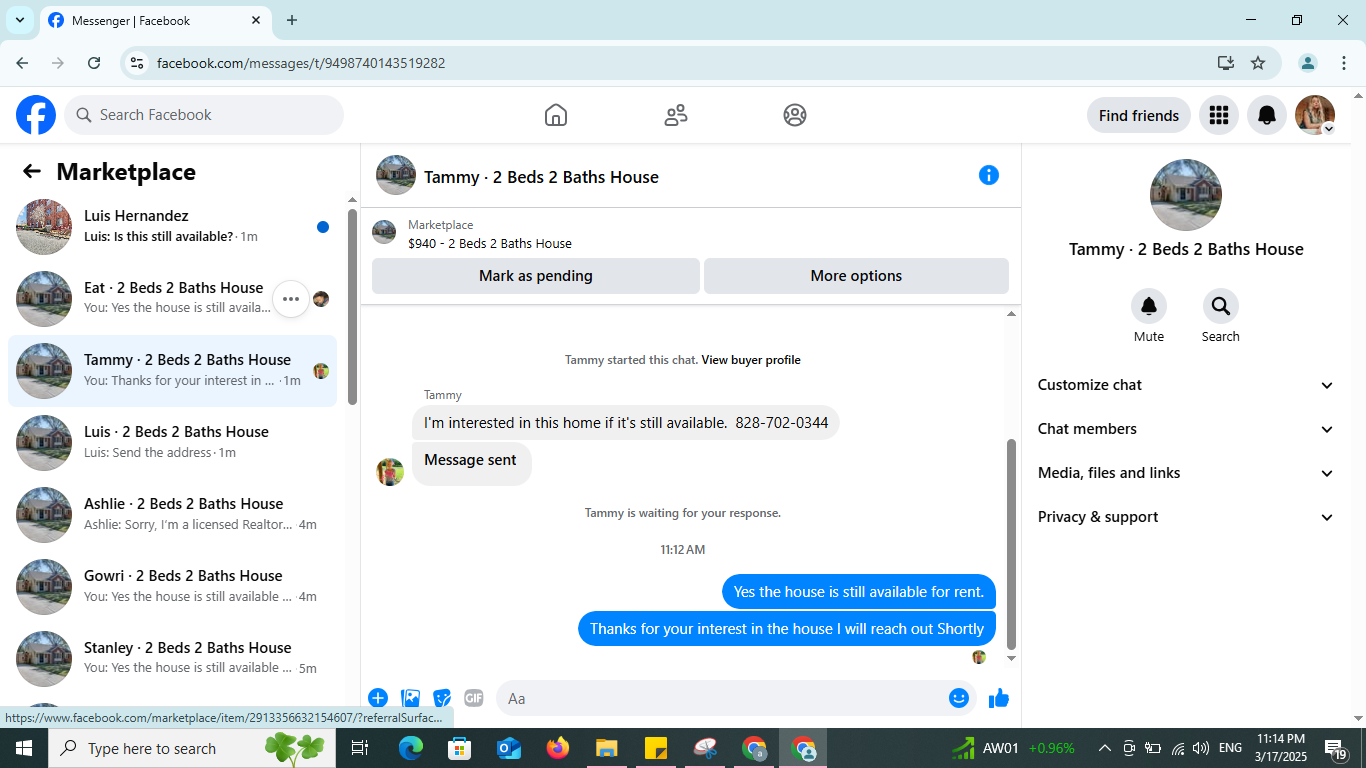
Task: Open Ashlie · 2 Beds 2 Baths House chat
Action: point(173,515)
